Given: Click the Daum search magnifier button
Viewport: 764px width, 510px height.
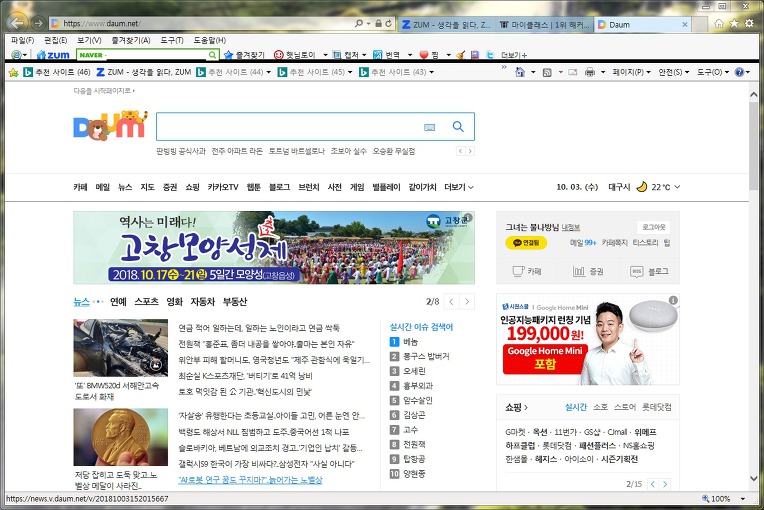Looking at the screenshot, I should tap(458, 127).
